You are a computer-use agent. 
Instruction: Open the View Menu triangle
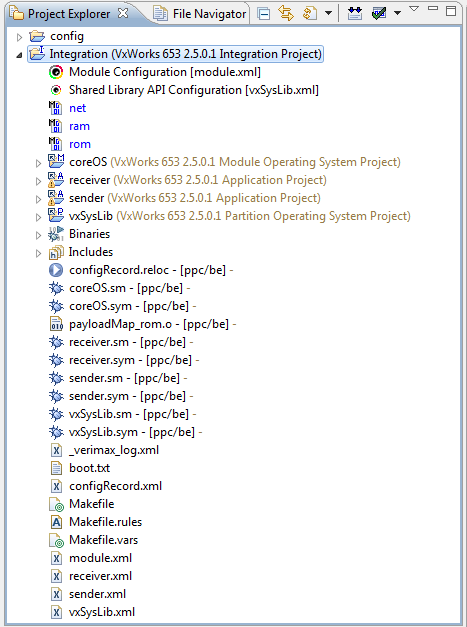(414, 8)
